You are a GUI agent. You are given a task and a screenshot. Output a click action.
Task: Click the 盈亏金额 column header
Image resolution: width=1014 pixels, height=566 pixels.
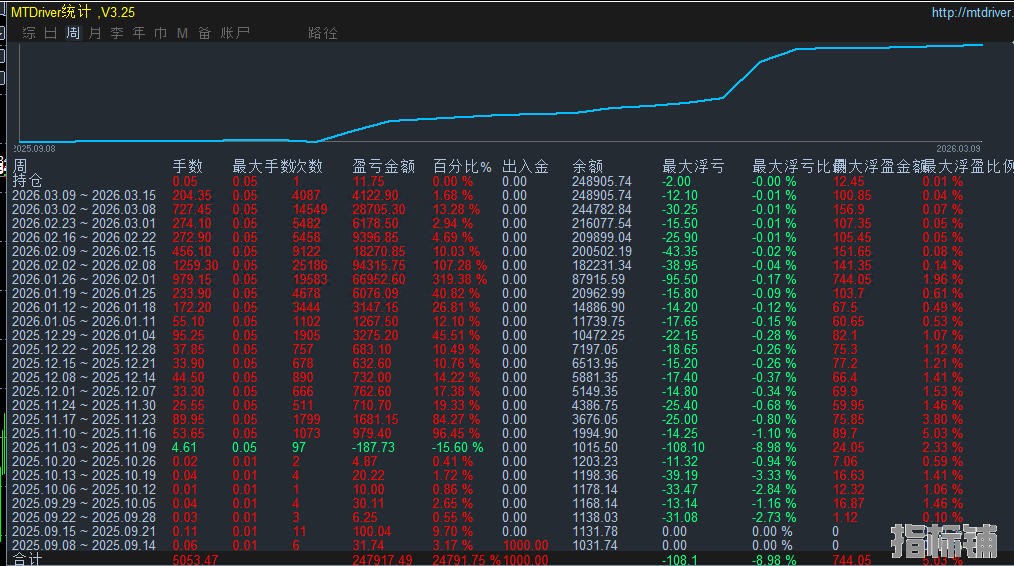tap(383, 167)
